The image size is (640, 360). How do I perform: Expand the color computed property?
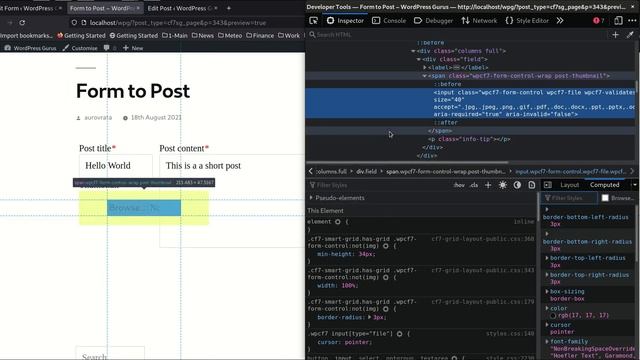pos(547,309)
